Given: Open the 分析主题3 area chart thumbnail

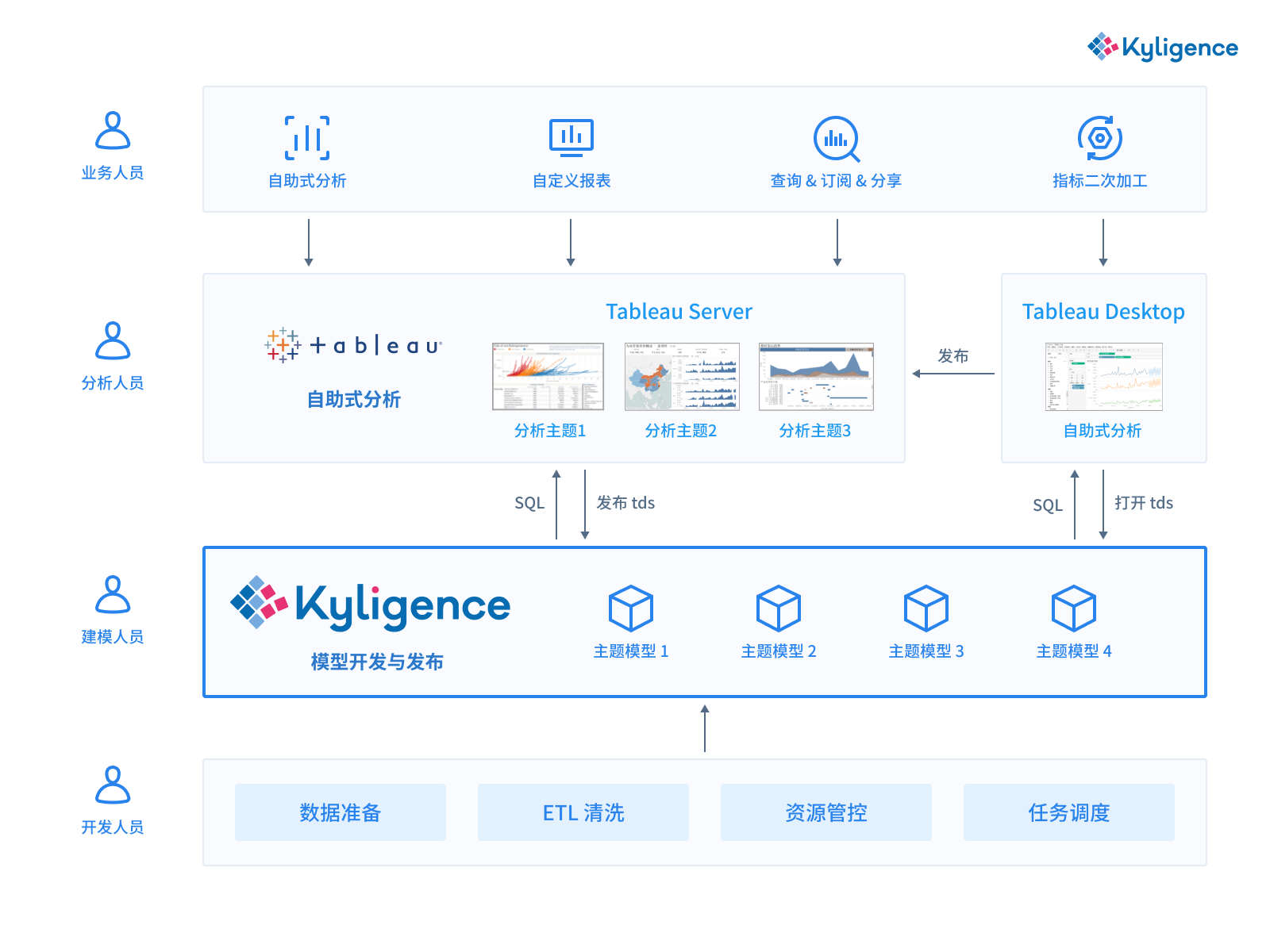Looking at the screenshot, I should click(816, 376).
